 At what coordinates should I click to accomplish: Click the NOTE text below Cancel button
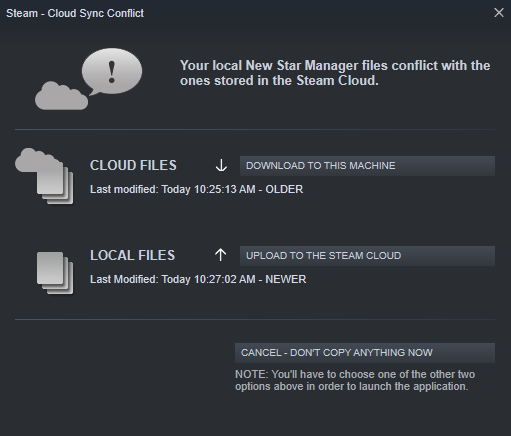point(355,380)
